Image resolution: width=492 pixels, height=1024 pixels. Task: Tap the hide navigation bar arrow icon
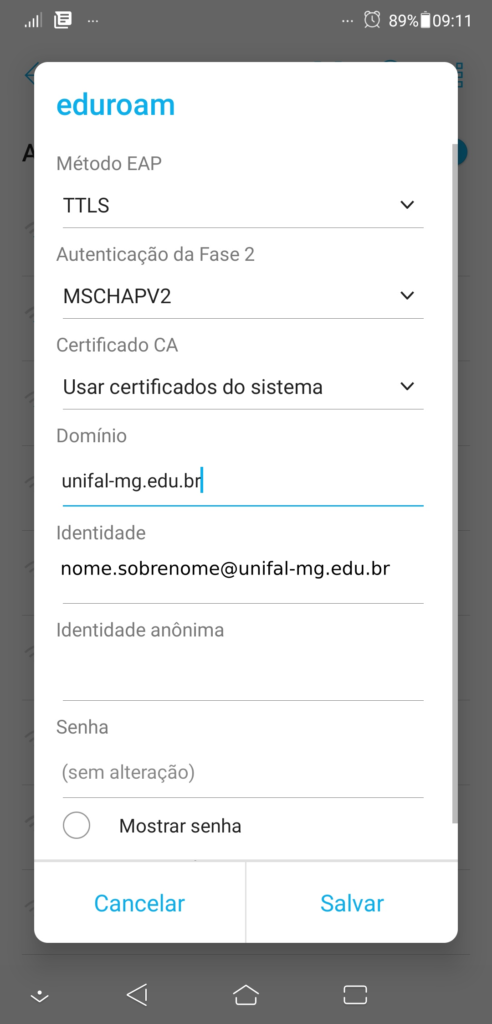click(x=40, y=996)
